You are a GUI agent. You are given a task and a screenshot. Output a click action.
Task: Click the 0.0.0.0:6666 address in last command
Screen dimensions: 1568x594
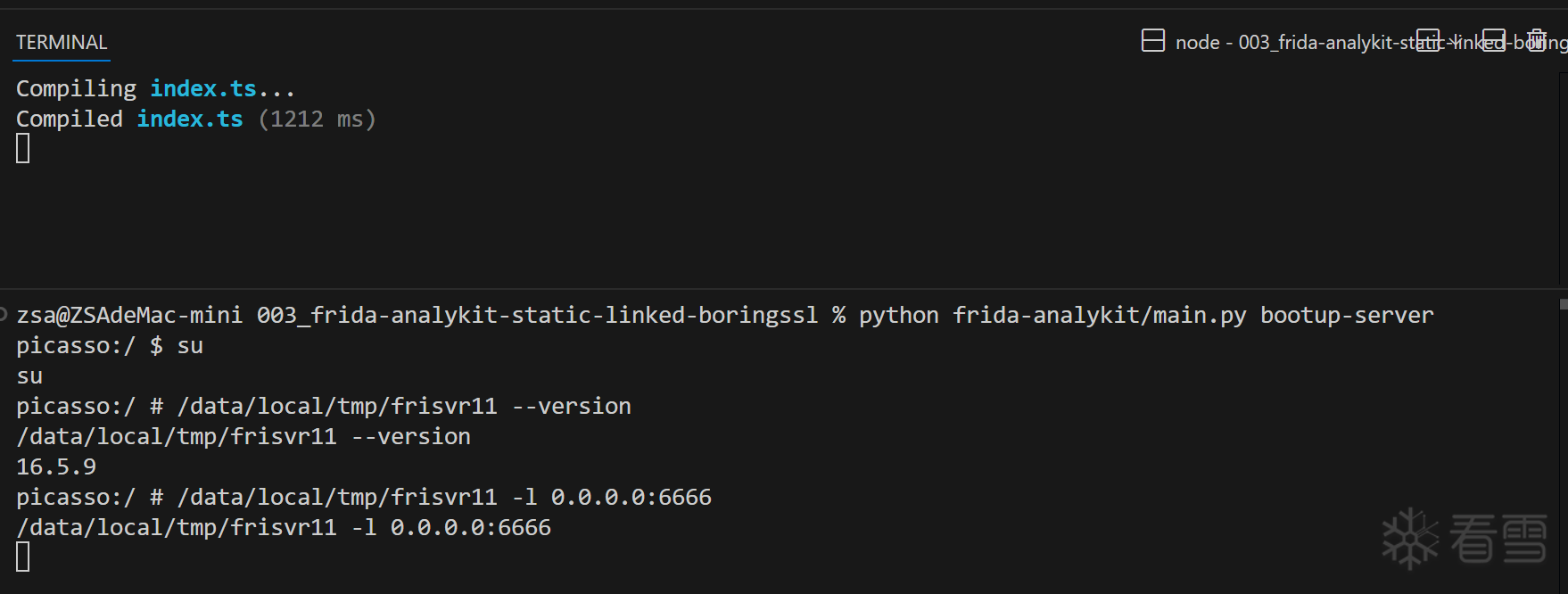pyautogui.click(x=470, y=527)
